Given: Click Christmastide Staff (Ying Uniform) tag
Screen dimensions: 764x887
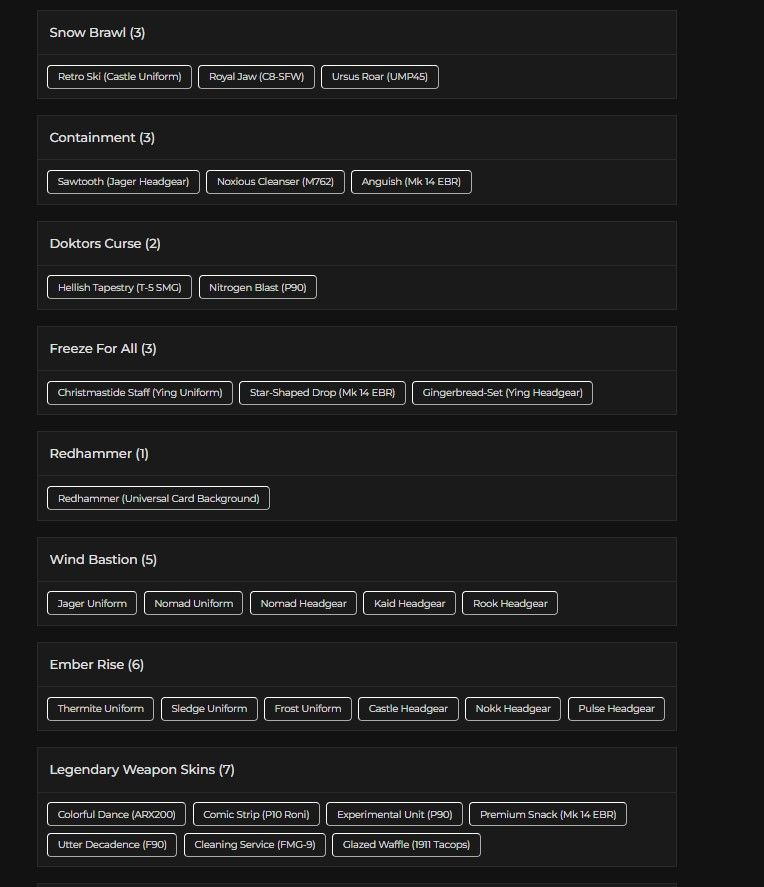Looking at the screenshot, I should click(x=140, y=393).
